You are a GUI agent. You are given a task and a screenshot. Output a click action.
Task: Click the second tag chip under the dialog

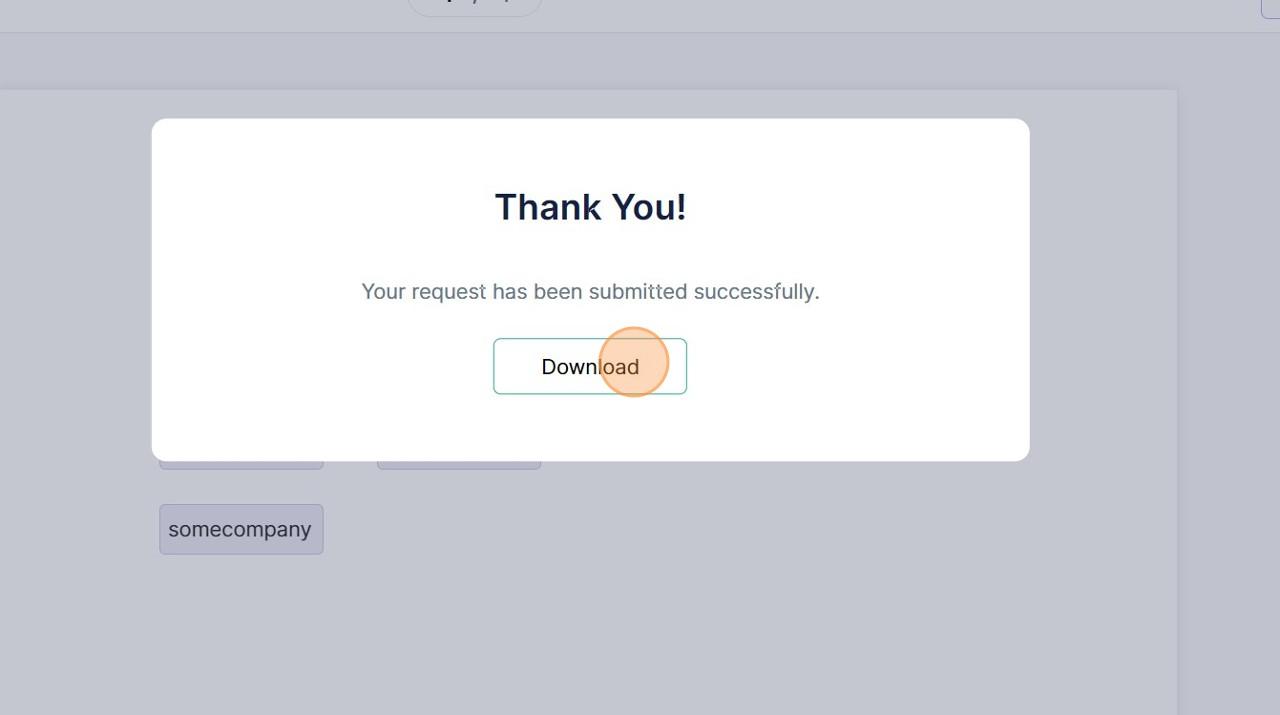coord(459,465)
